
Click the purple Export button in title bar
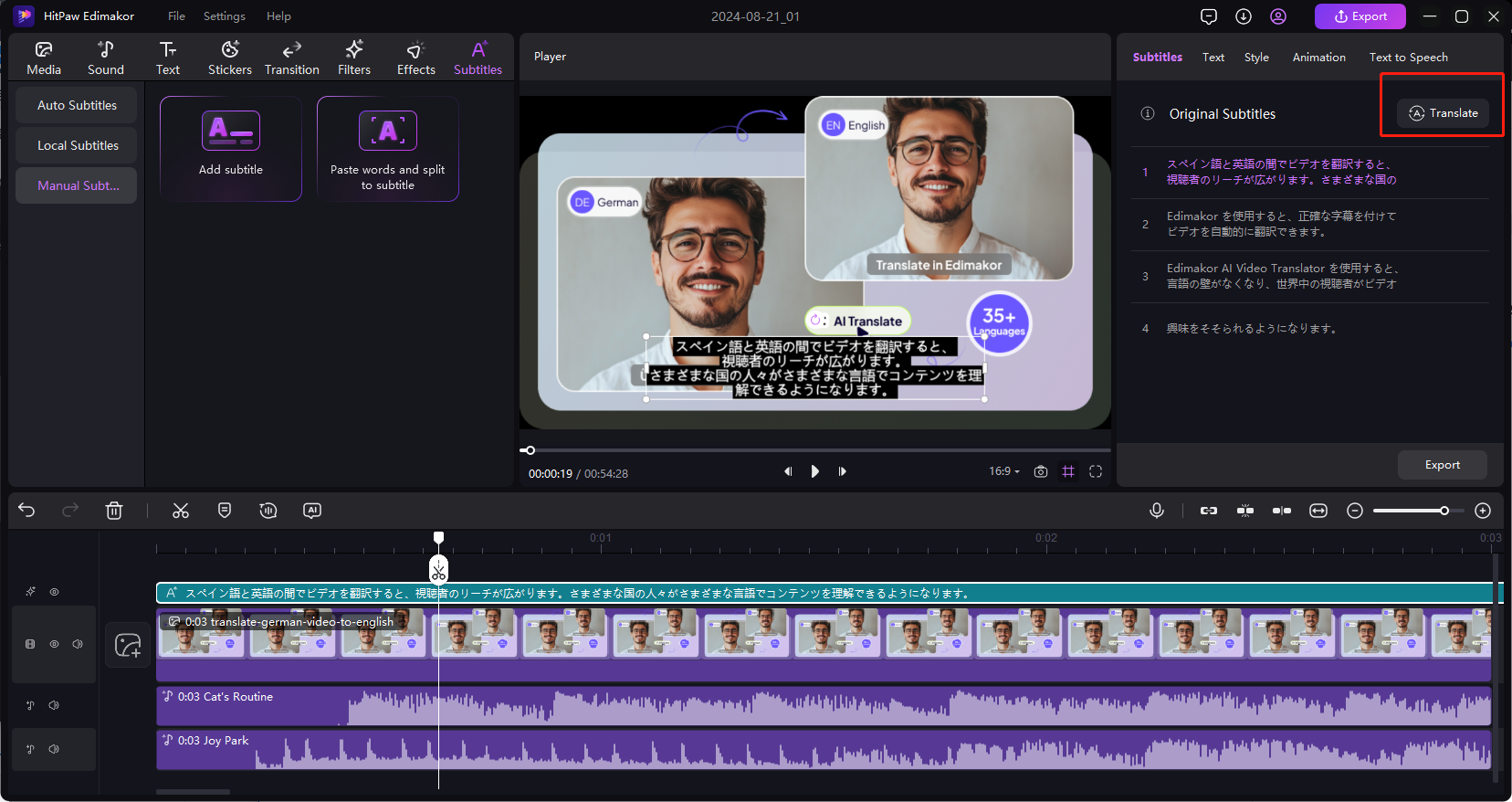[1360, 16]
